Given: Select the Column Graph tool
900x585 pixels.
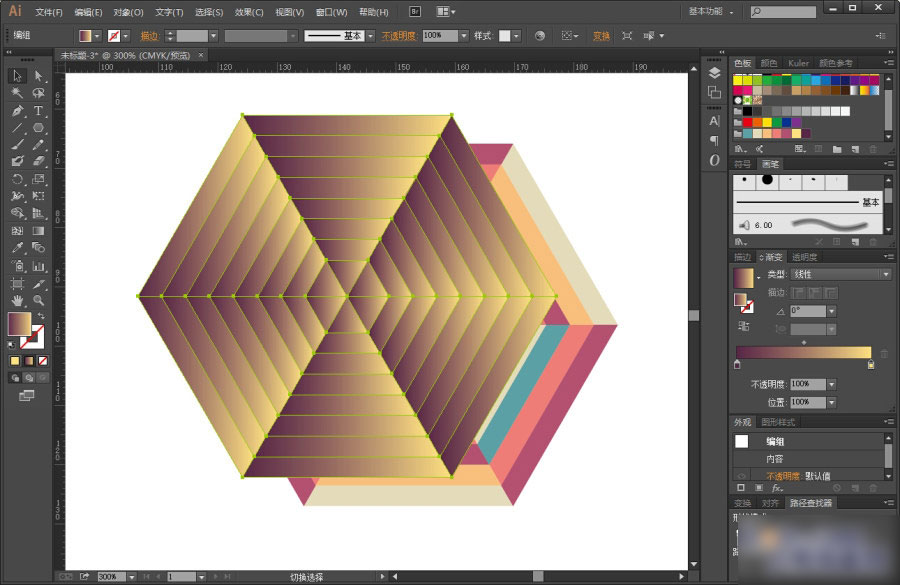Looking at the screenshot, I should [38, 266].
